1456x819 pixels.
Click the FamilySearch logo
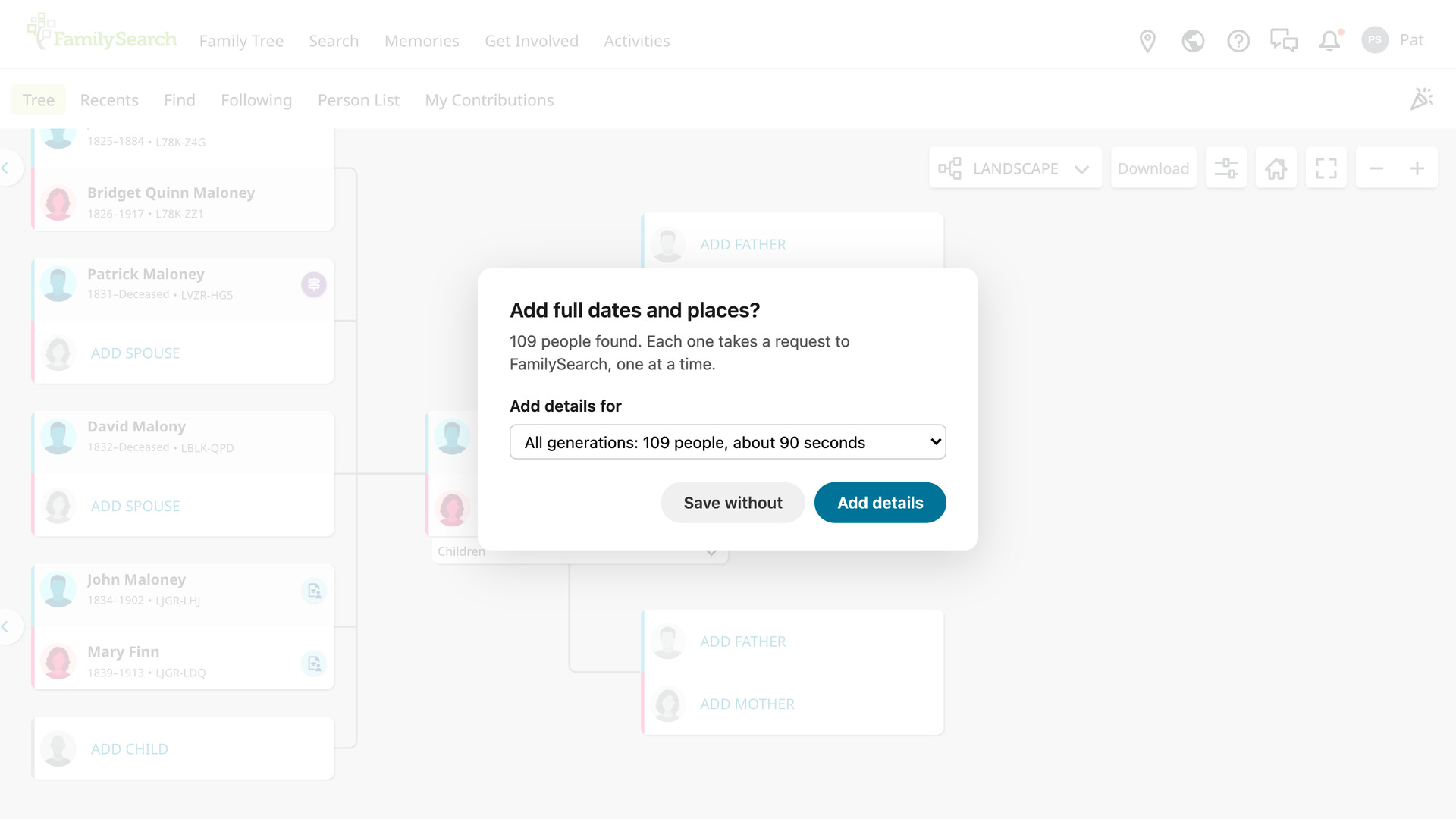click(x=102, y=33)
